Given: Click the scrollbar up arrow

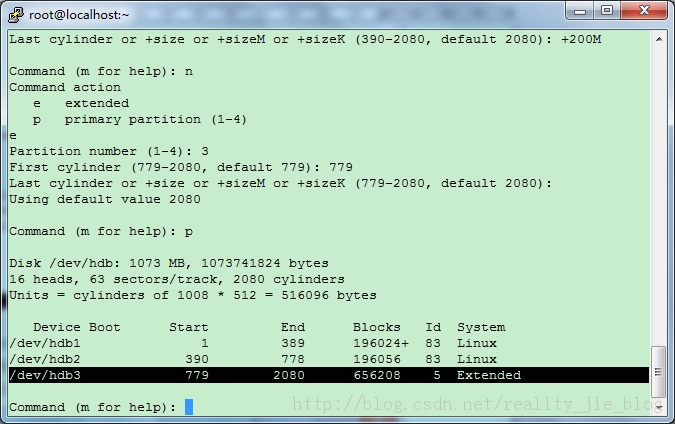Looking at the screenshot, I should [x=659, y=39].
